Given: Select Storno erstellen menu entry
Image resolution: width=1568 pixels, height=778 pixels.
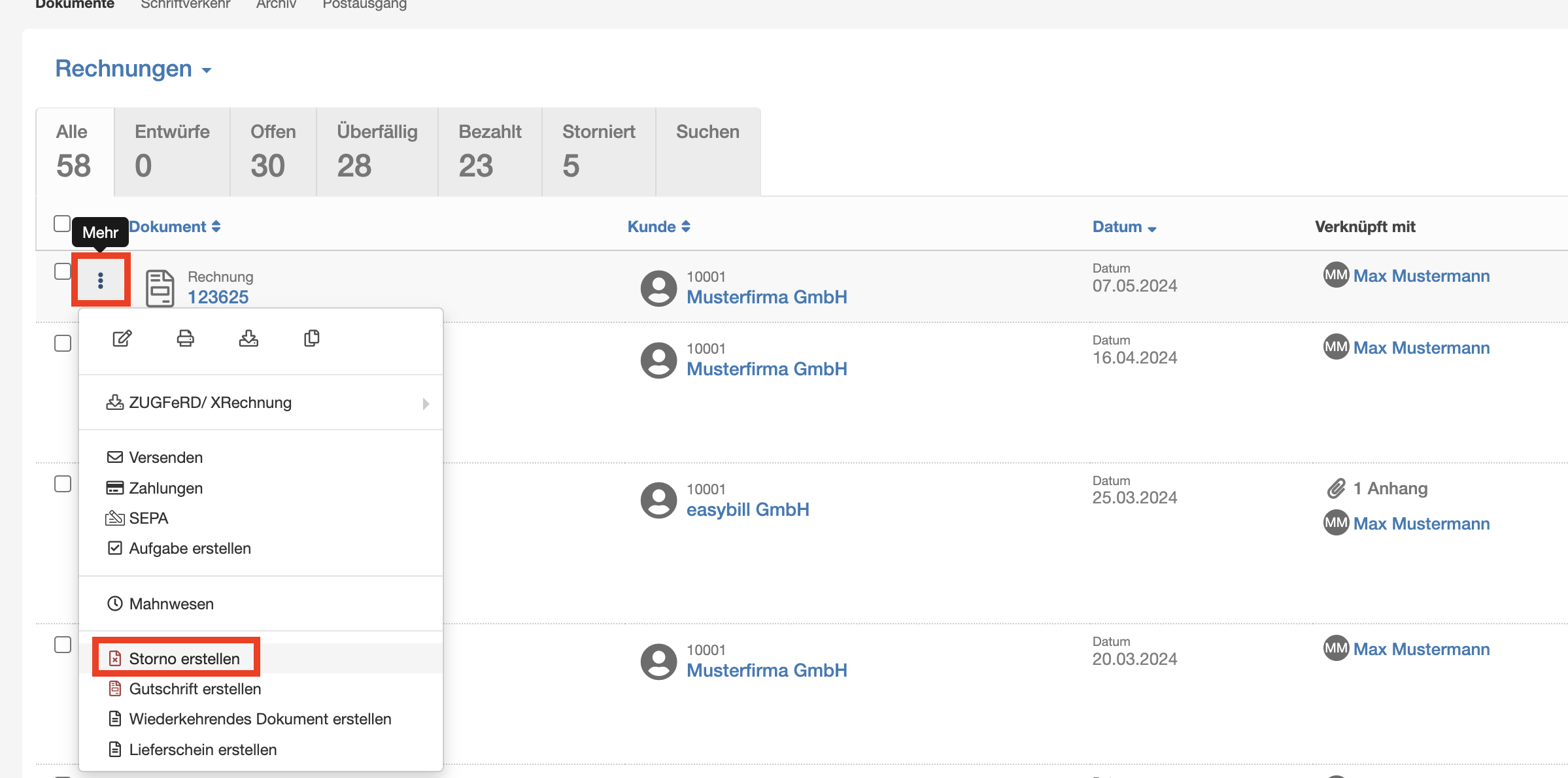Looking at the screenshot, I should click(x=184, y=658).
